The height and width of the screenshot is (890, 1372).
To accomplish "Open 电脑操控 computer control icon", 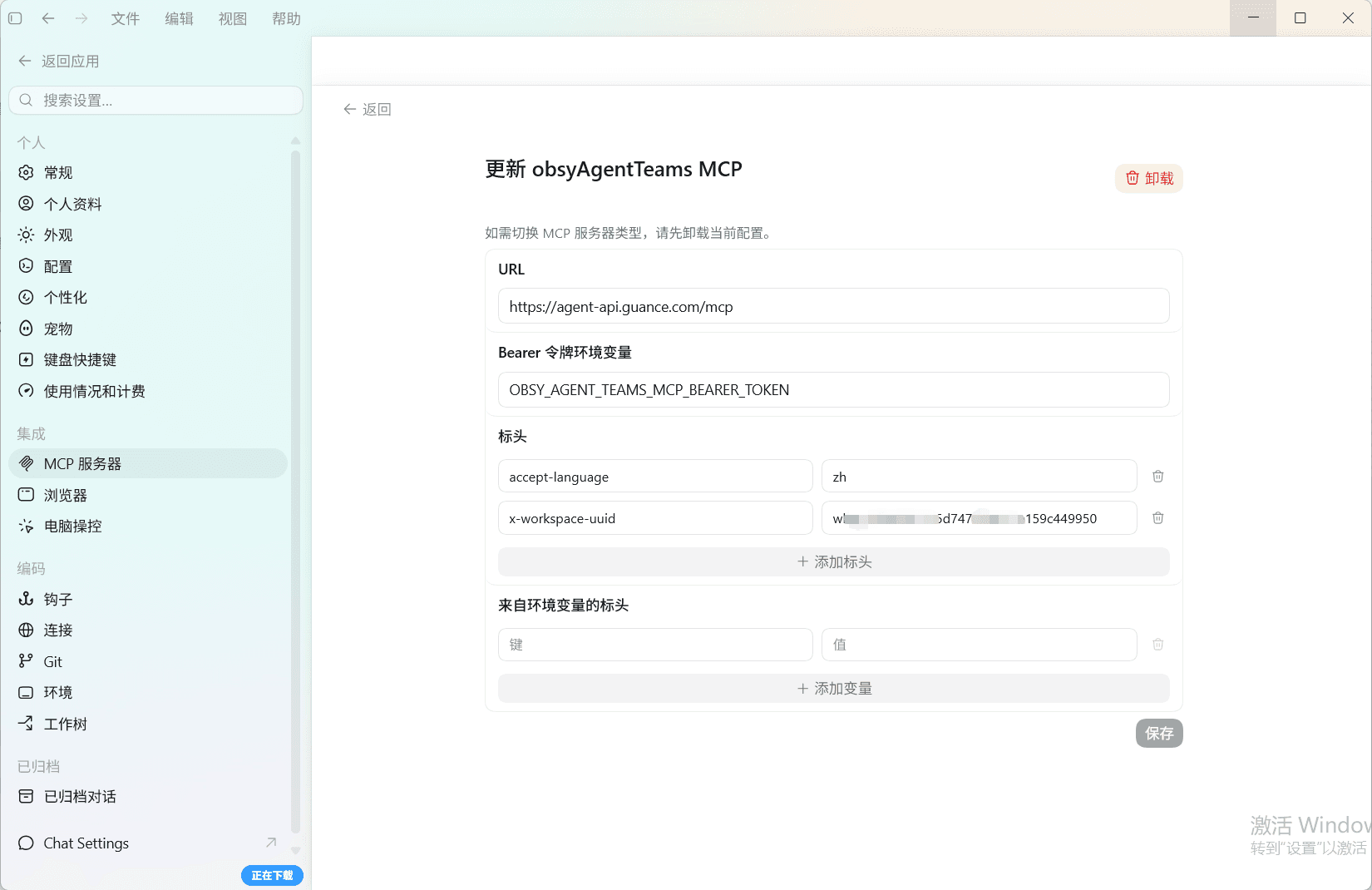I will pos(26,526).
